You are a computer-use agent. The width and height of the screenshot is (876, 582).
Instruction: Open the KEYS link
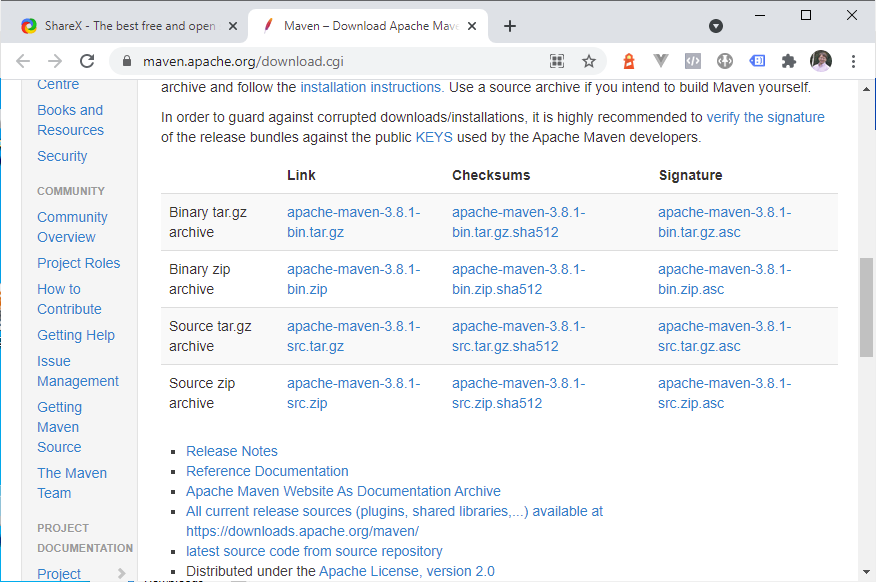pos(434,137)
